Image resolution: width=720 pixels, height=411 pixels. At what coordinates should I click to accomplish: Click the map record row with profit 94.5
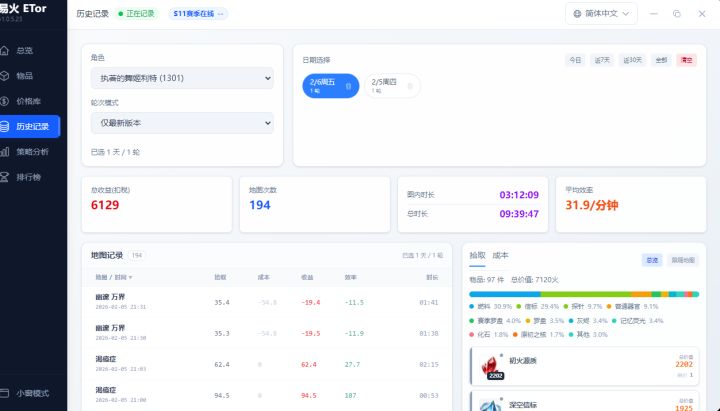(x=267, y=395)
